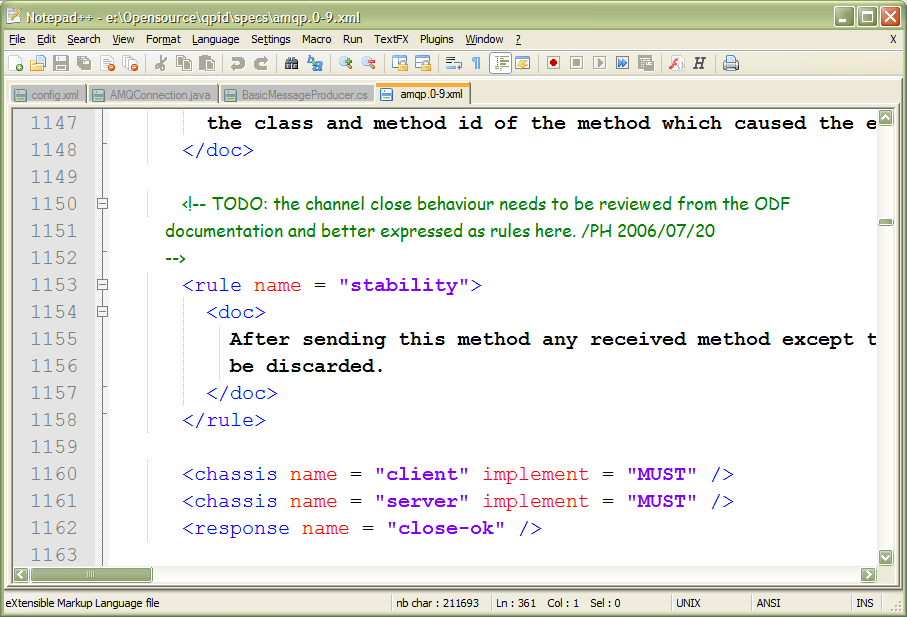Image resolution: width=907 pixels, height=617 pixels.
Task: Click the Print icon
Action: 729,62
